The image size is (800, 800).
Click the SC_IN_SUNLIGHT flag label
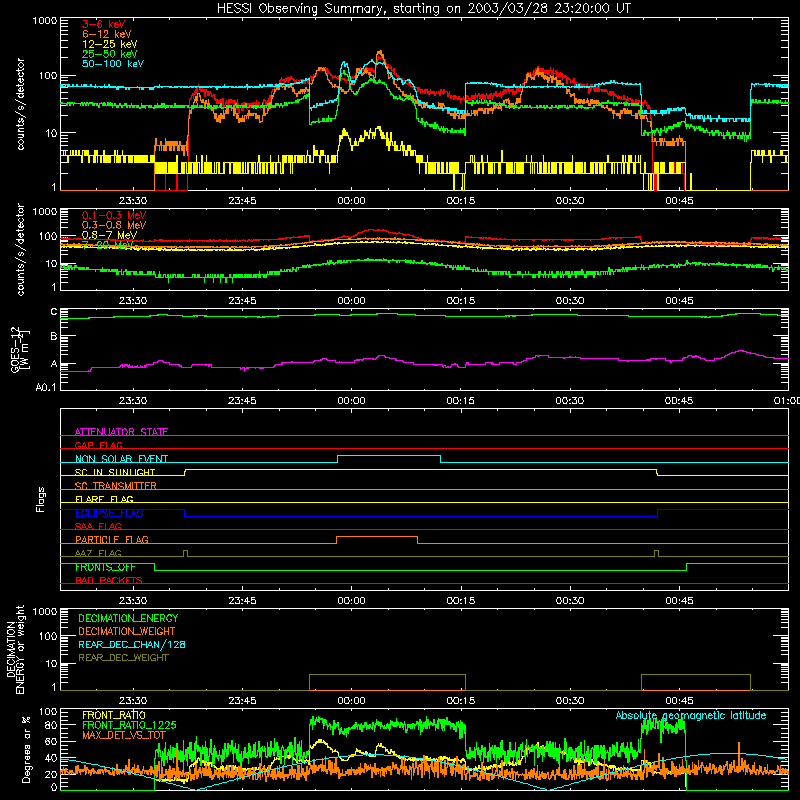tap(115, 472)
